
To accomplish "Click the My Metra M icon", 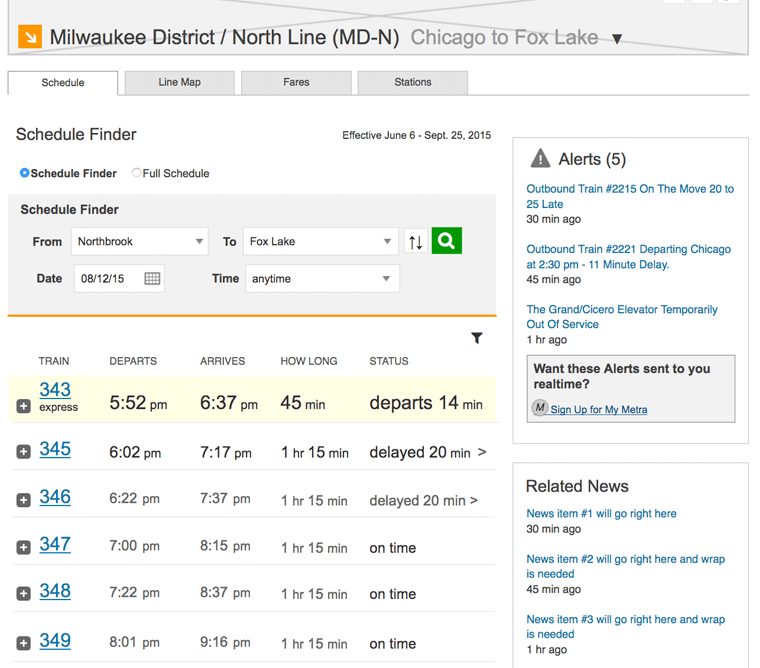I will (x=540, y=408).
